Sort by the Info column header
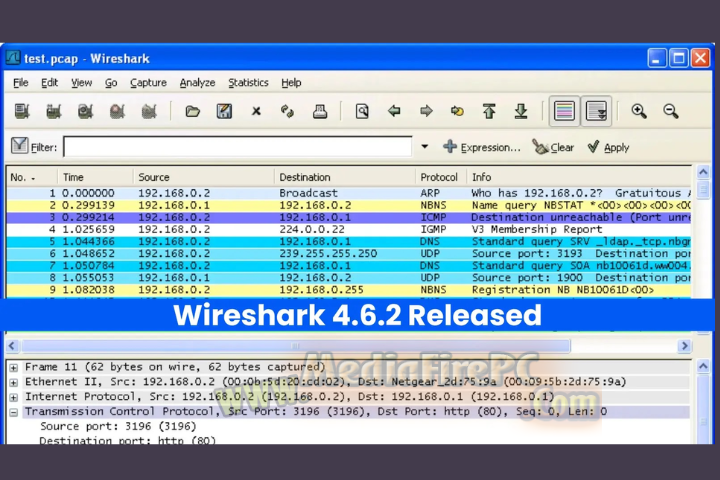Viewport: 720px width, 480px height. [579, 177]
